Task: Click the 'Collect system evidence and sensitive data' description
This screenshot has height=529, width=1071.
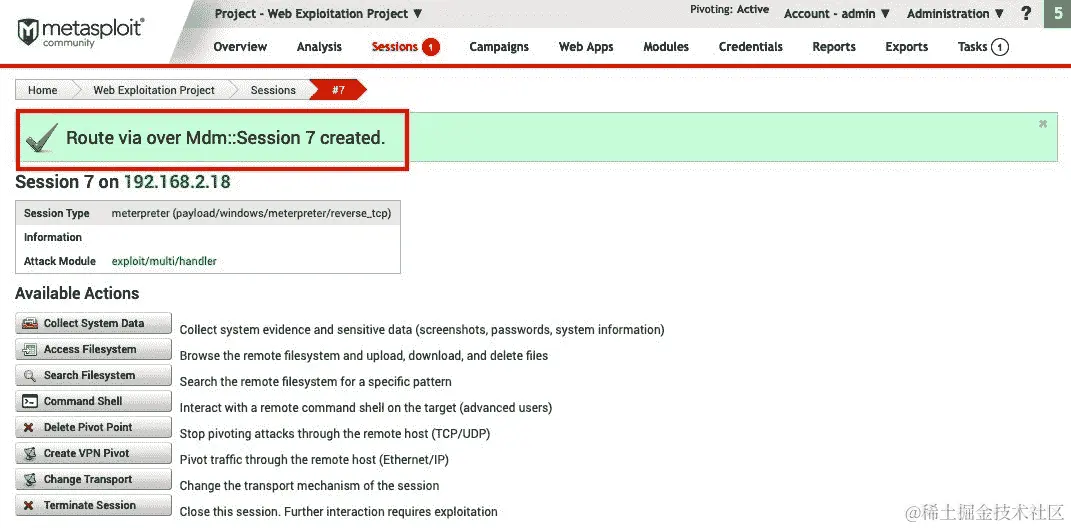Action: (422, 329)
